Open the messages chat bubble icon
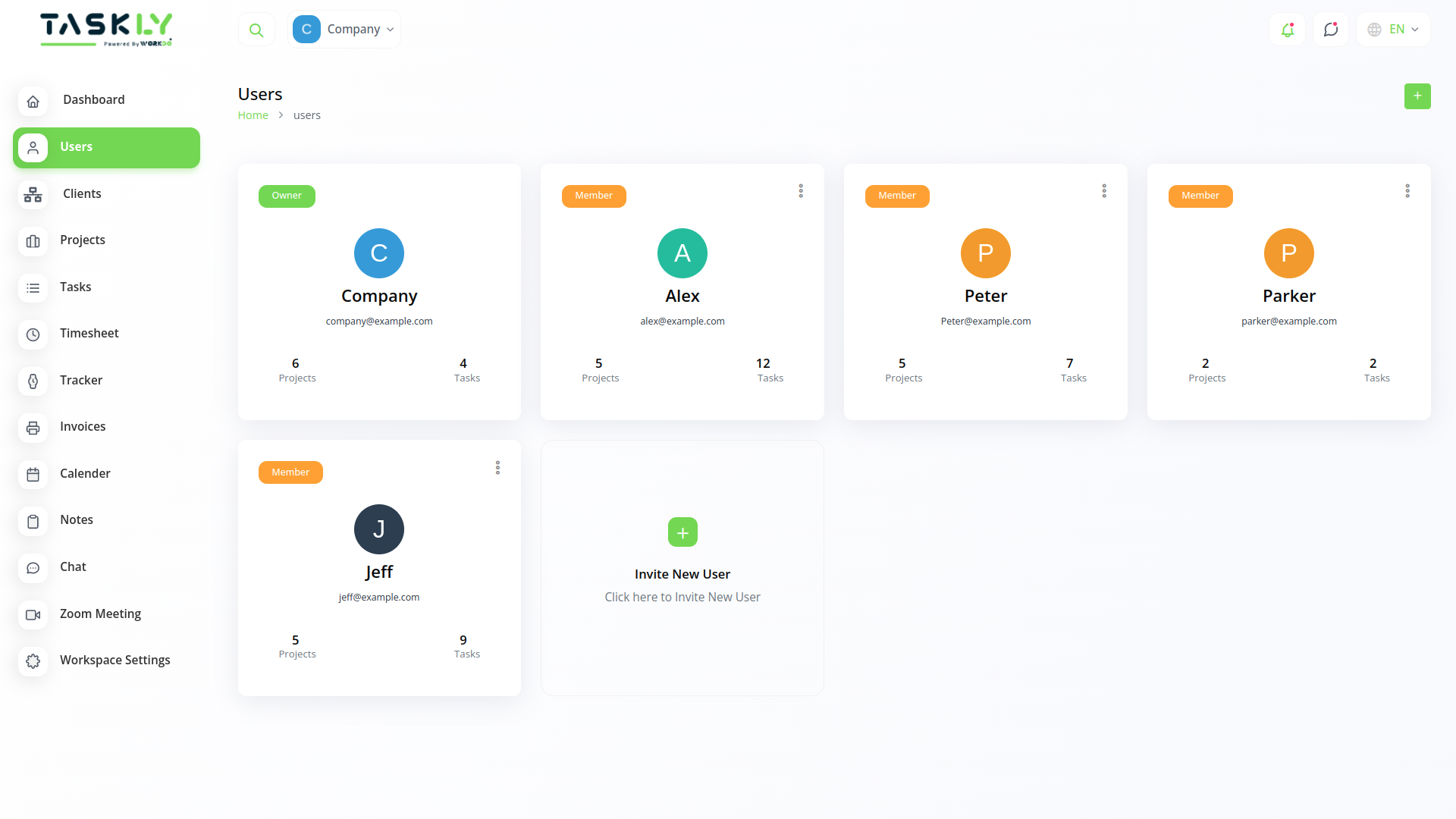The image size is (1456, 819). [1331, 29]
